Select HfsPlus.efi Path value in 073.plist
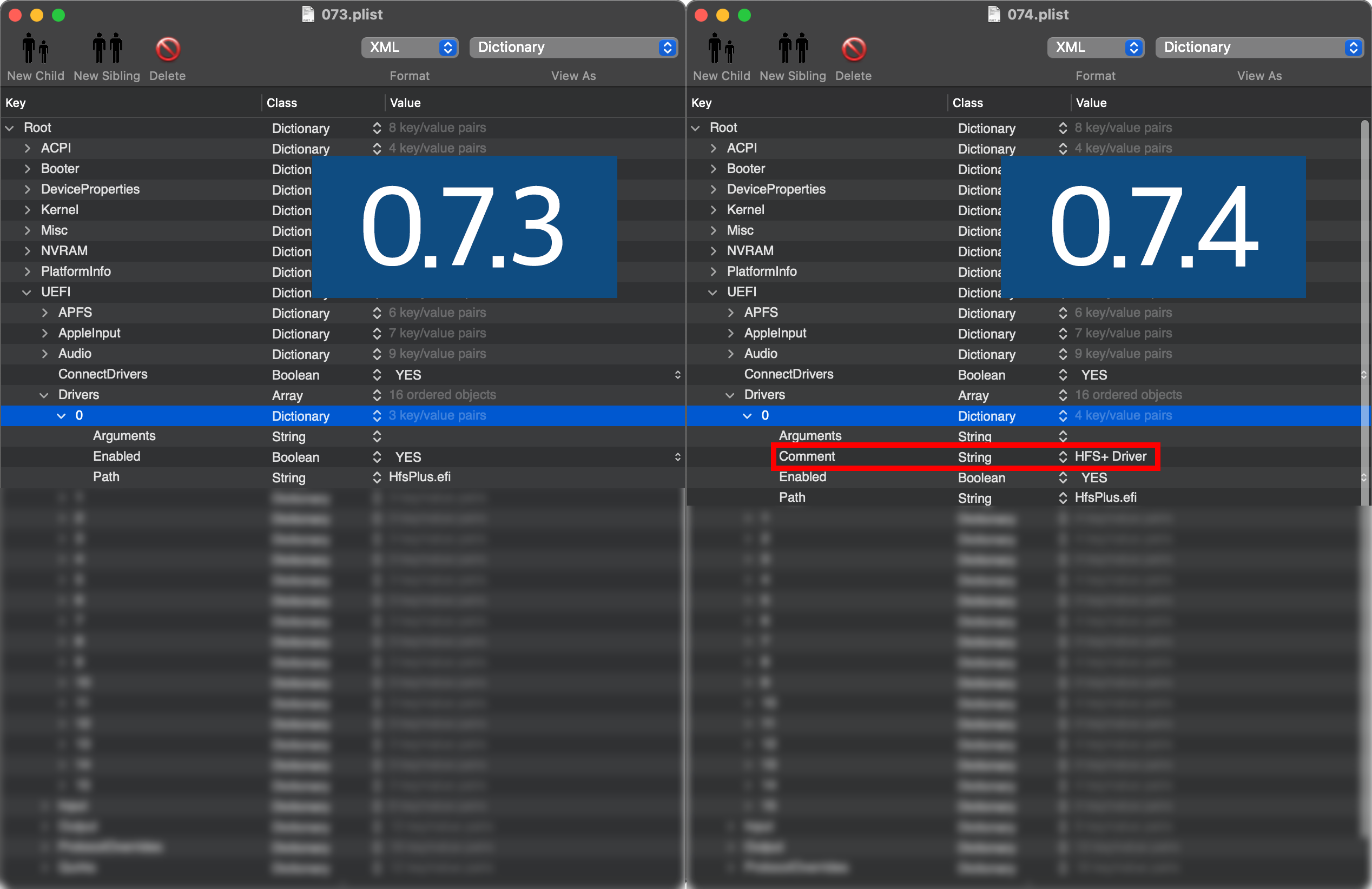Viewport: 1372px width, 889px height. pyautogui.click(x=420, y=477)
